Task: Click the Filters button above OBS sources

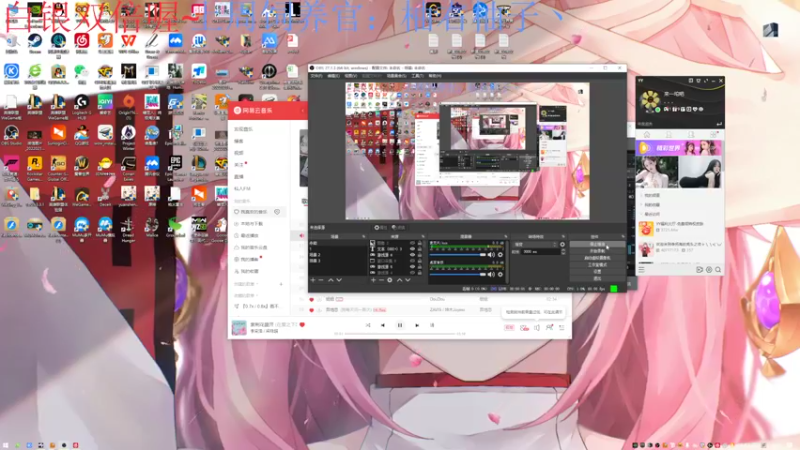Action: click(x=398, y=228)
